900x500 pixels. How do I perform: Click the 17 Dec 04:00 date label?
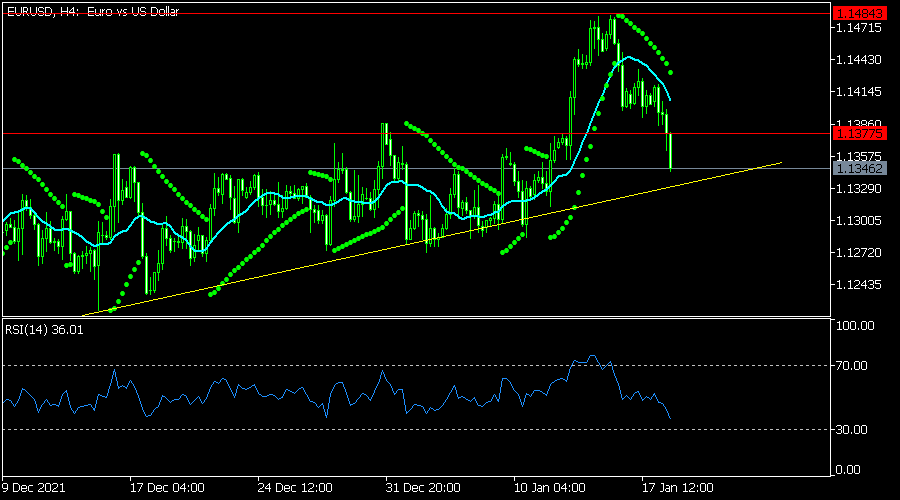tap(167, 488)
